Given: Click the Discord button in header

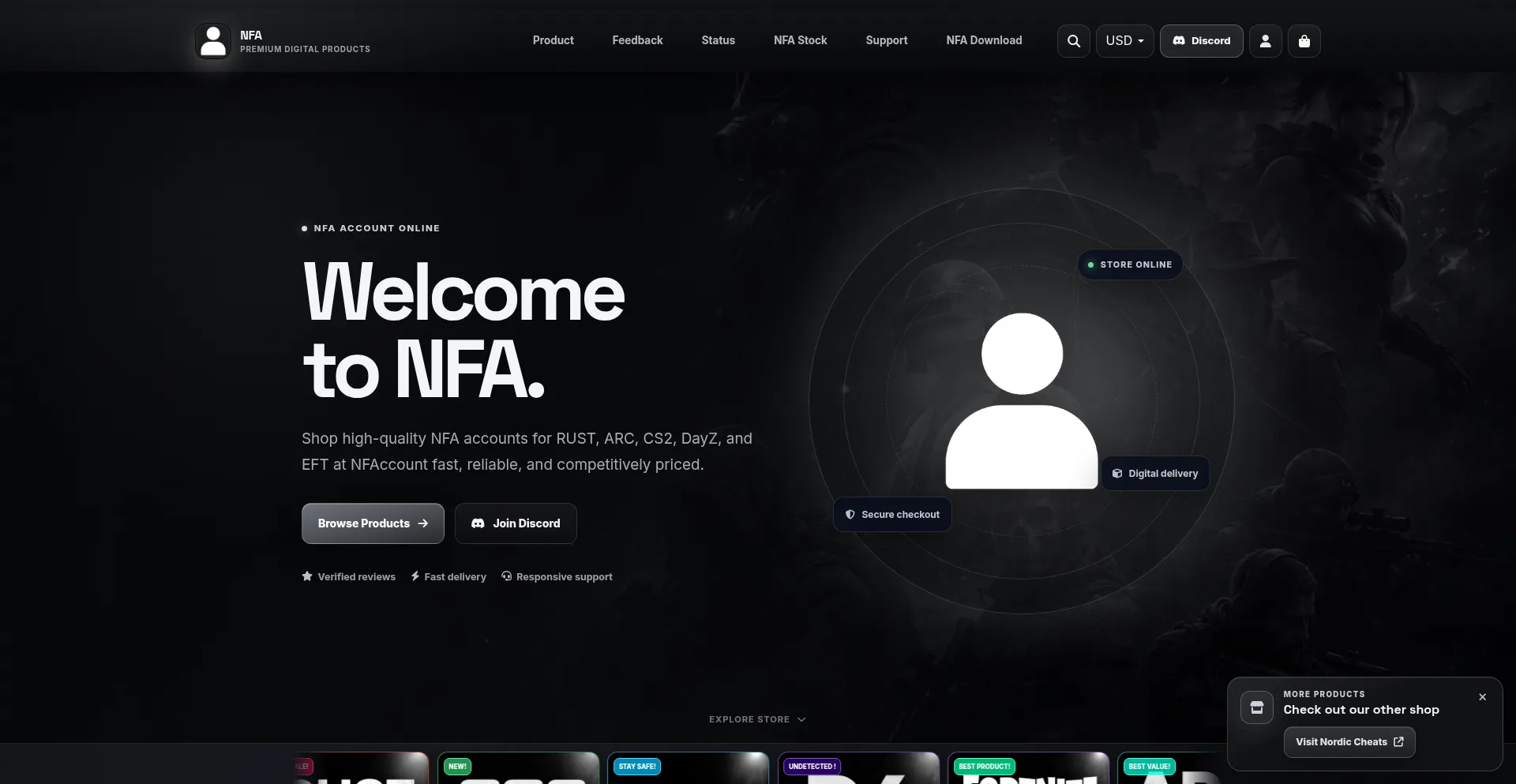Looking at the screenshot, I should (1202, 41).
